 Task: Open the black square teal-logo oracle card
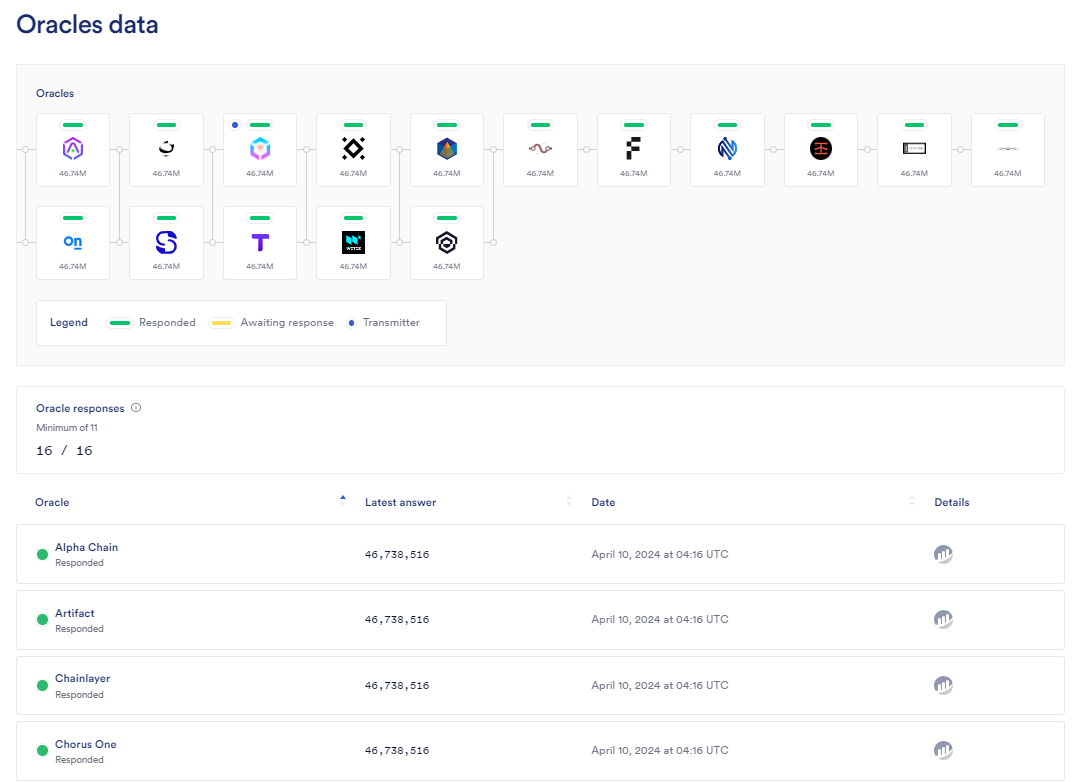[x=353, y=243]
